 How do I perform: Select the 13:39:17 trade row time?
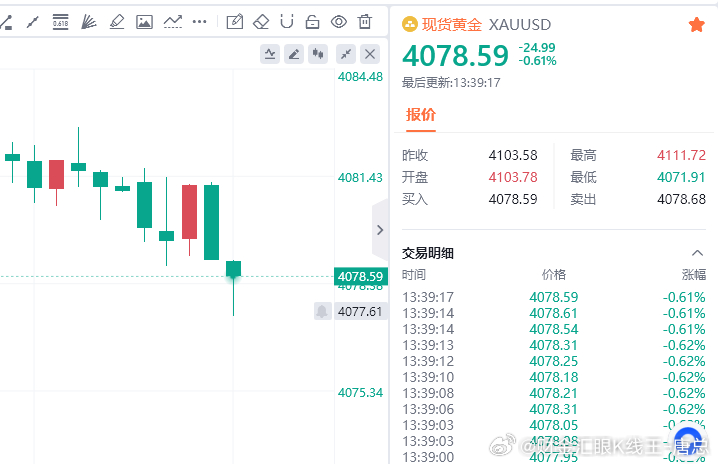[428, 297]
